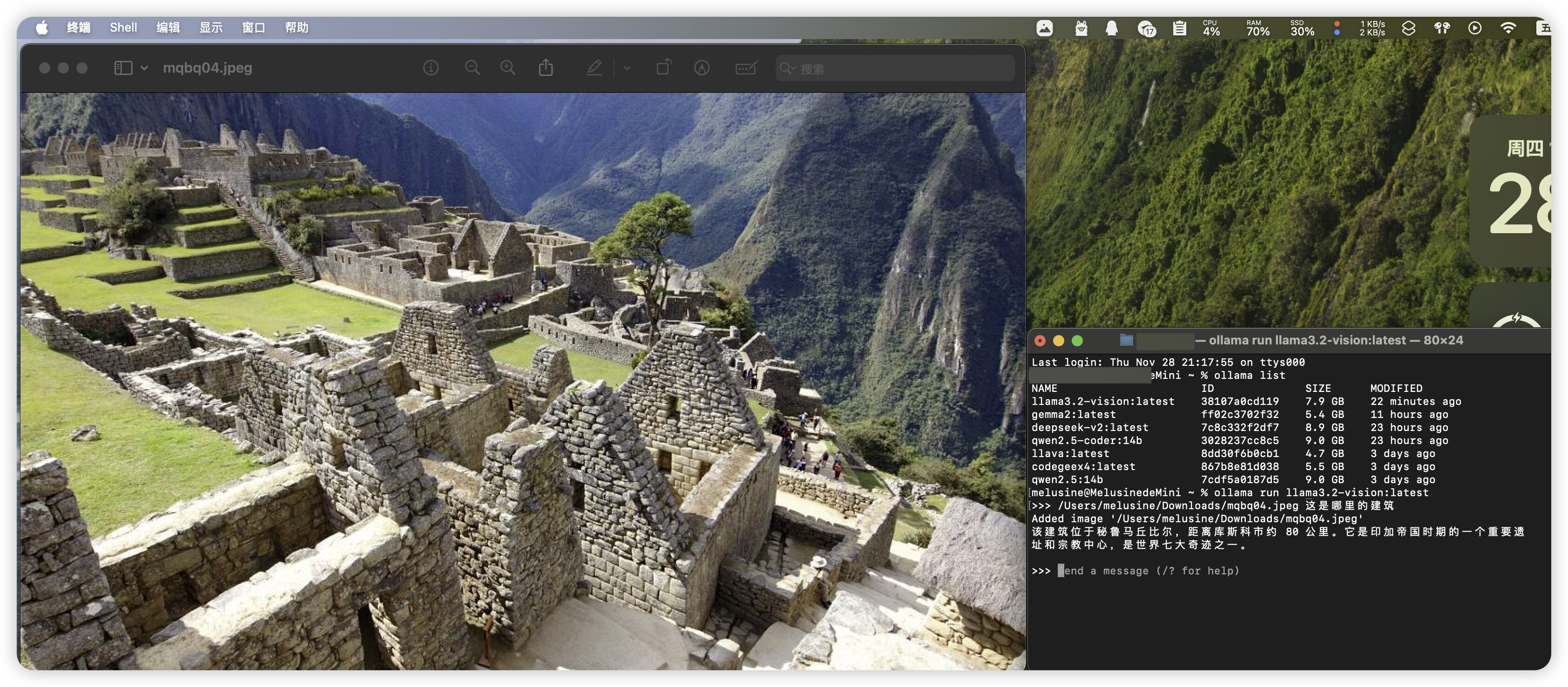Expand the highlight color dropdown arrow

(x=627, y=68)
